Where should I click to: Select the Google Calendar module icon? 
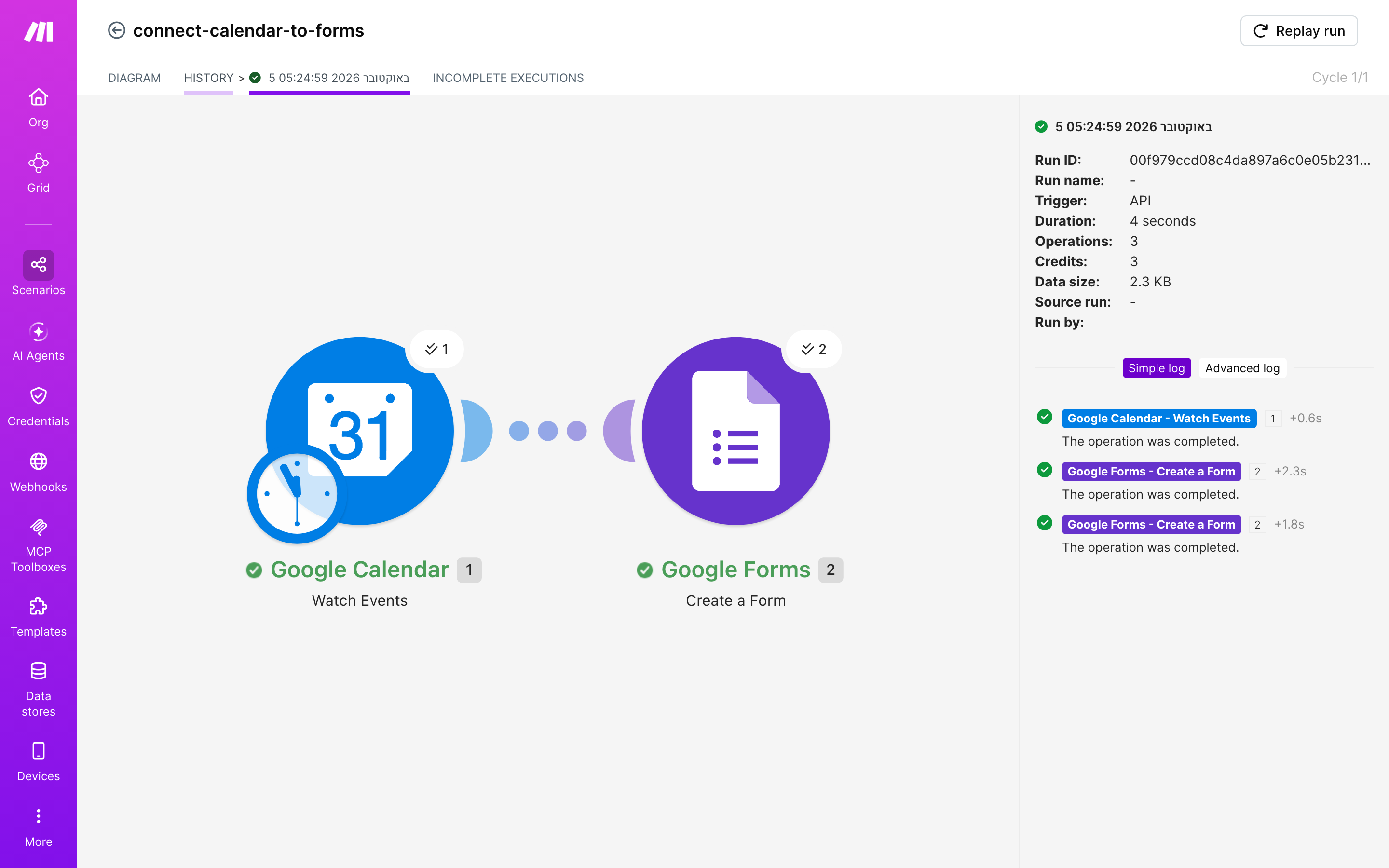point(360,431)
